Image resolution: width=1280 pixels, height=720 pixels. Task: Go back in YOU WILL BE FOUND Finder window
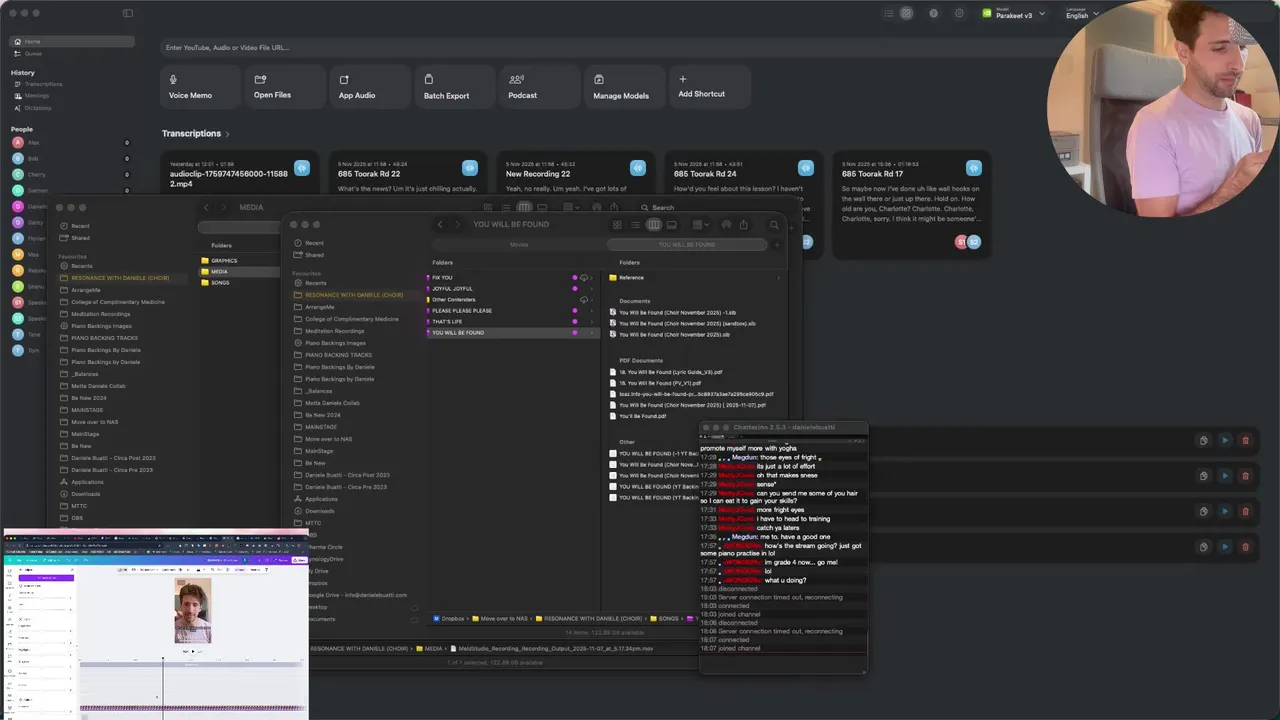click(440, 225)
